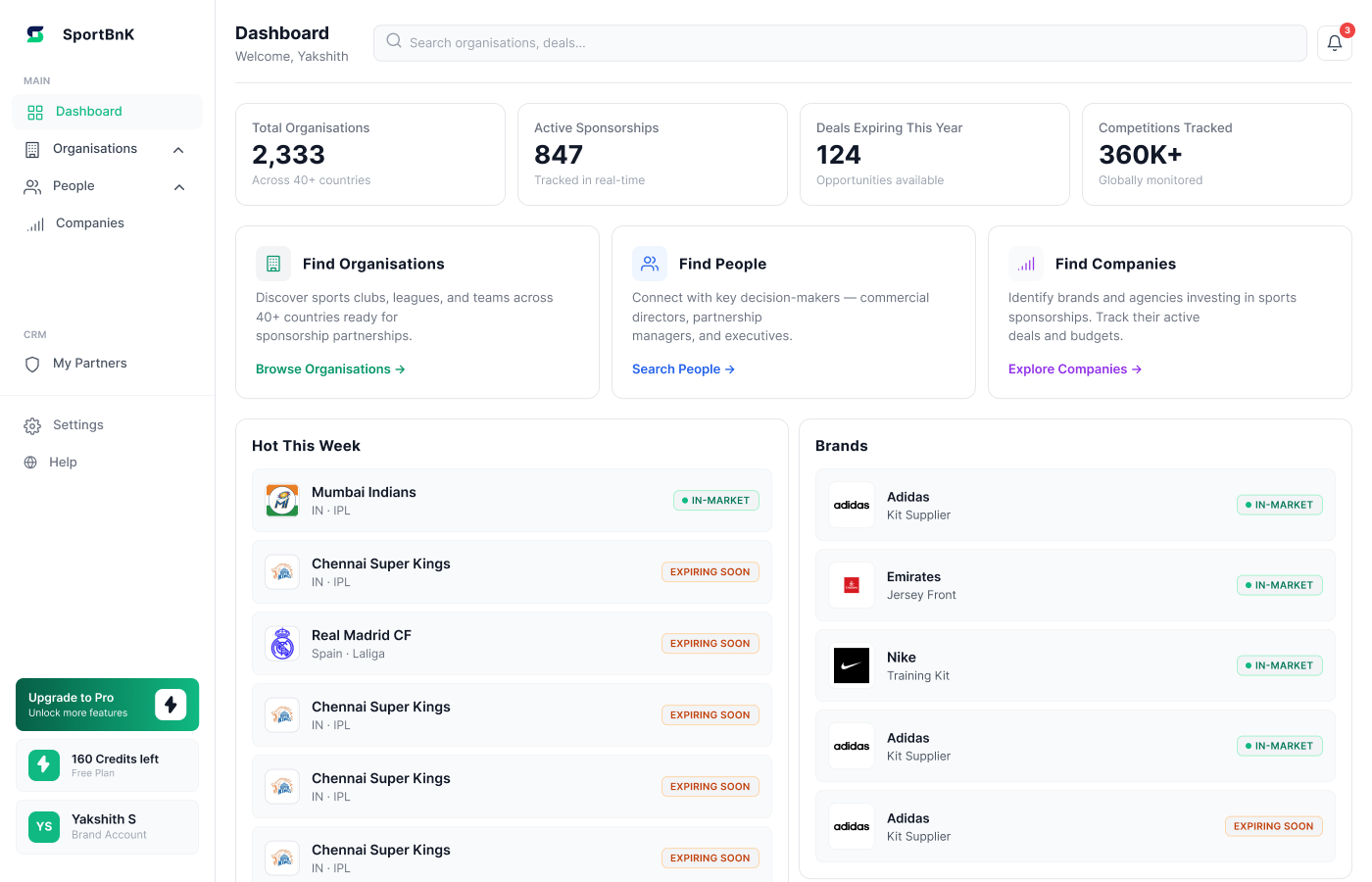The width and height of the screenshot is (1372, 882).
Task: Open My Partners in CRM section
Action: click(107, 364)
